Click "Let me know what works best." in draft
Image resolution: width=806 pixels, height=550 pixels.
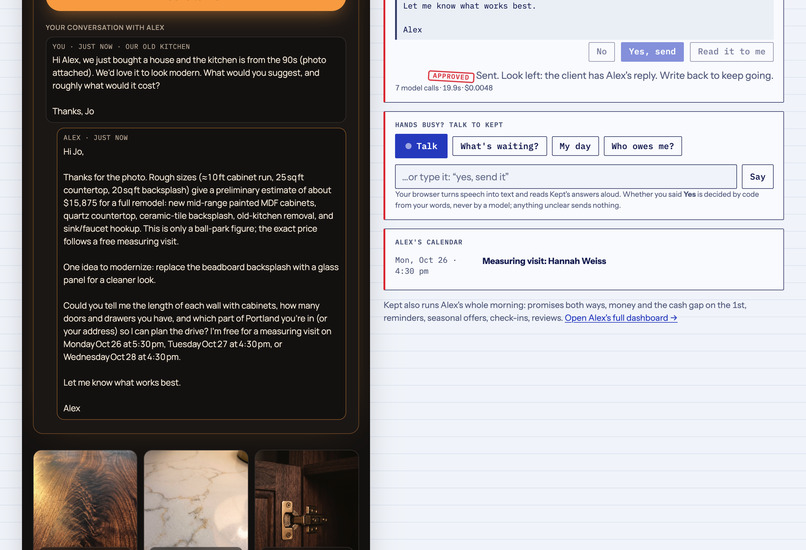469,6
